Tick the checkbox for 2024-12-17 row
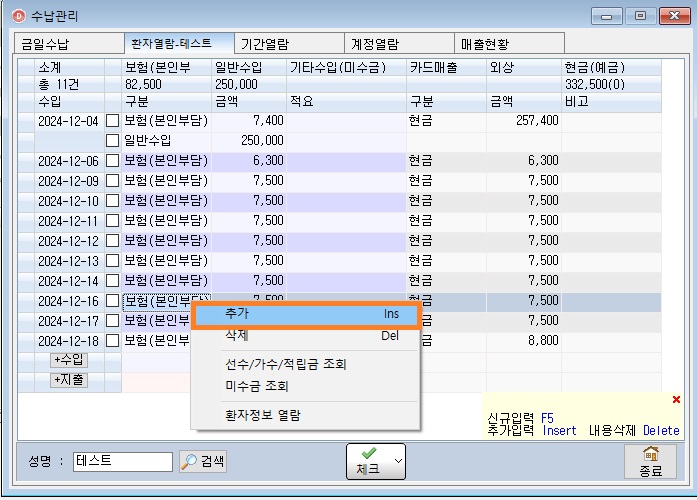 tap(113, 320)
